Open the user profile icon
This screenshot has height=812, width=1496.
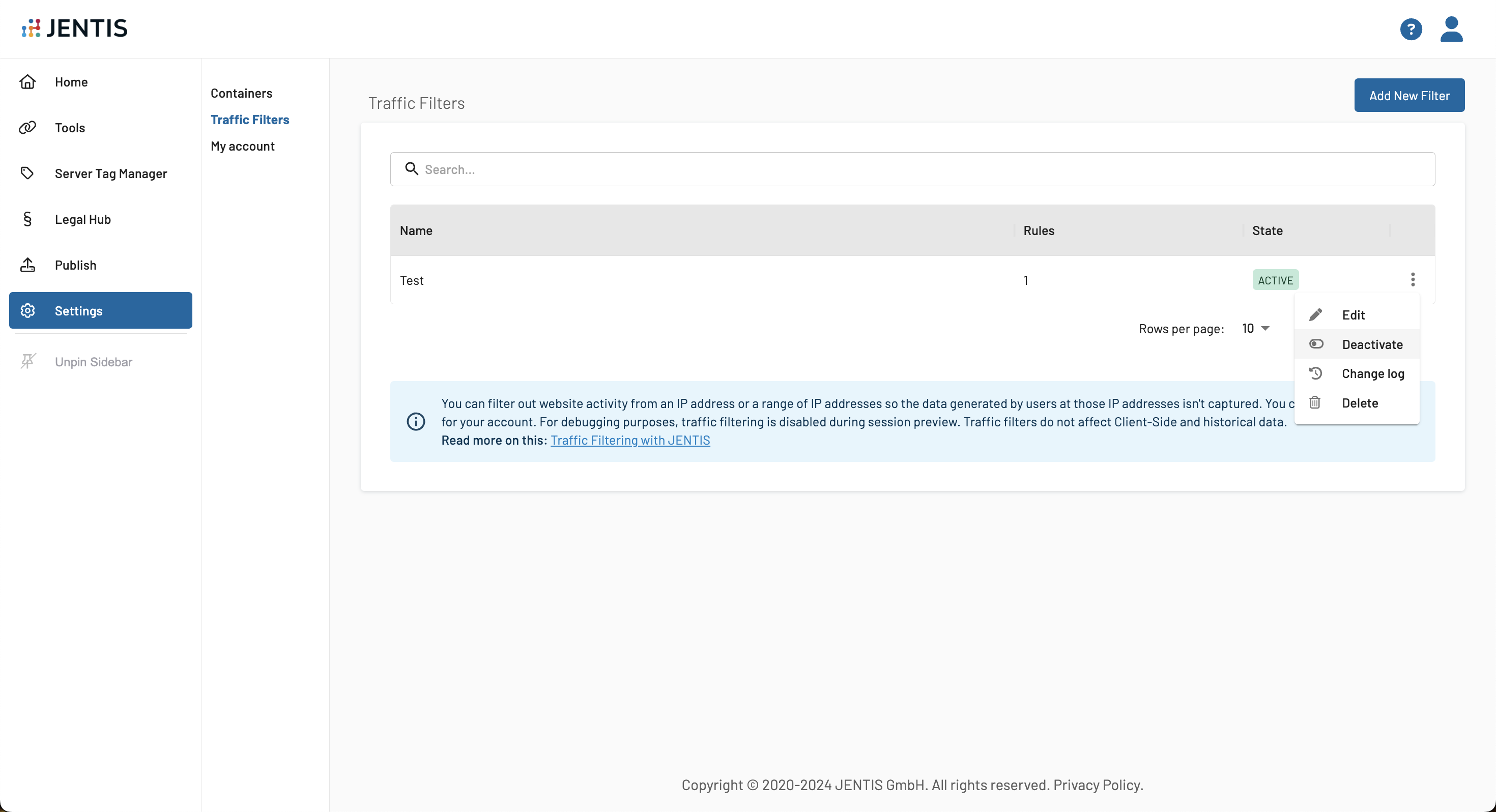point(1451,29)
